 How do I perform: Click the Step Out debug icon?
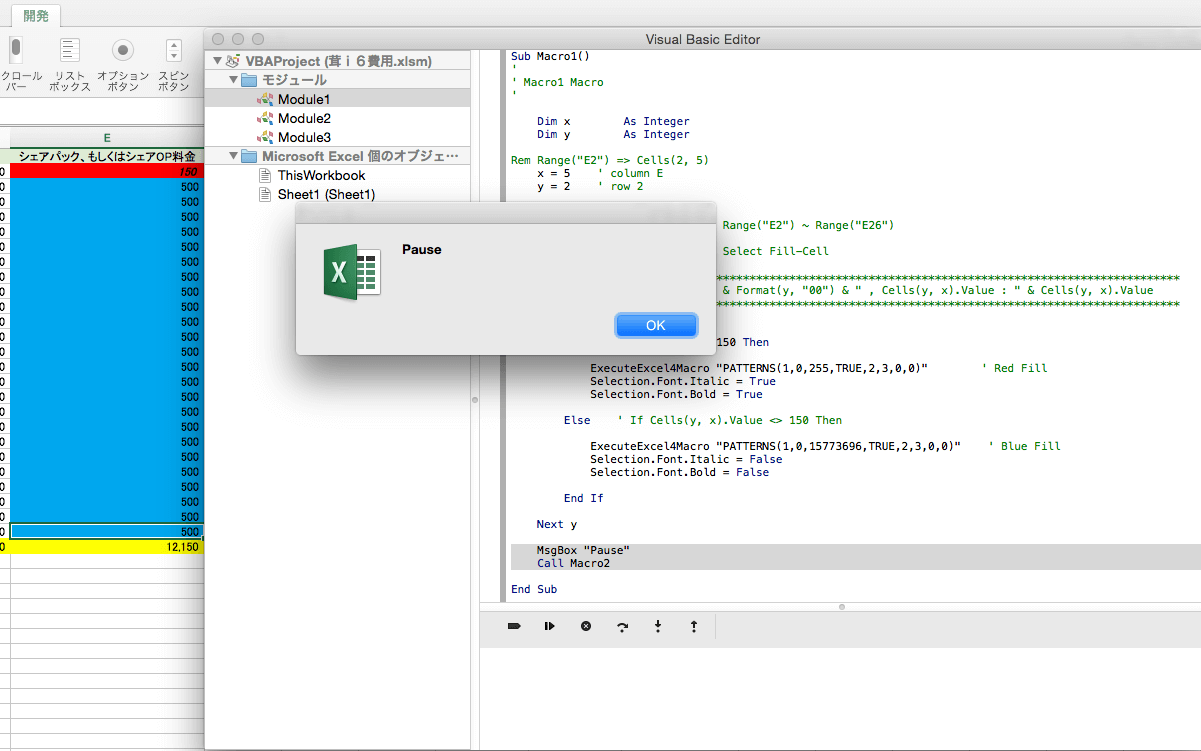coord(694,626)
